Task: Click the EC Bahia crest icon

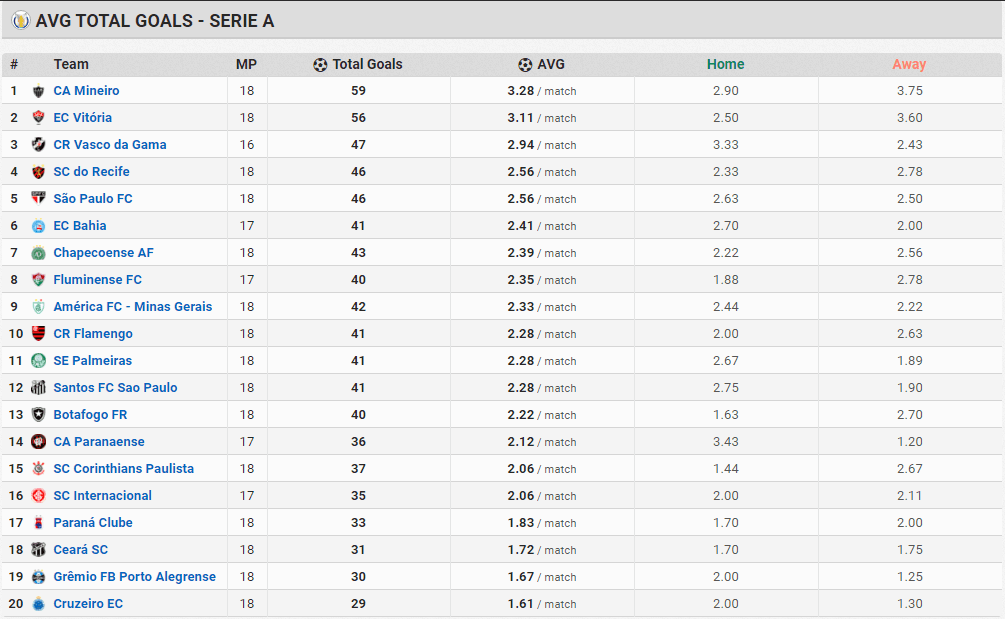Action: click(x=38, y=226)
